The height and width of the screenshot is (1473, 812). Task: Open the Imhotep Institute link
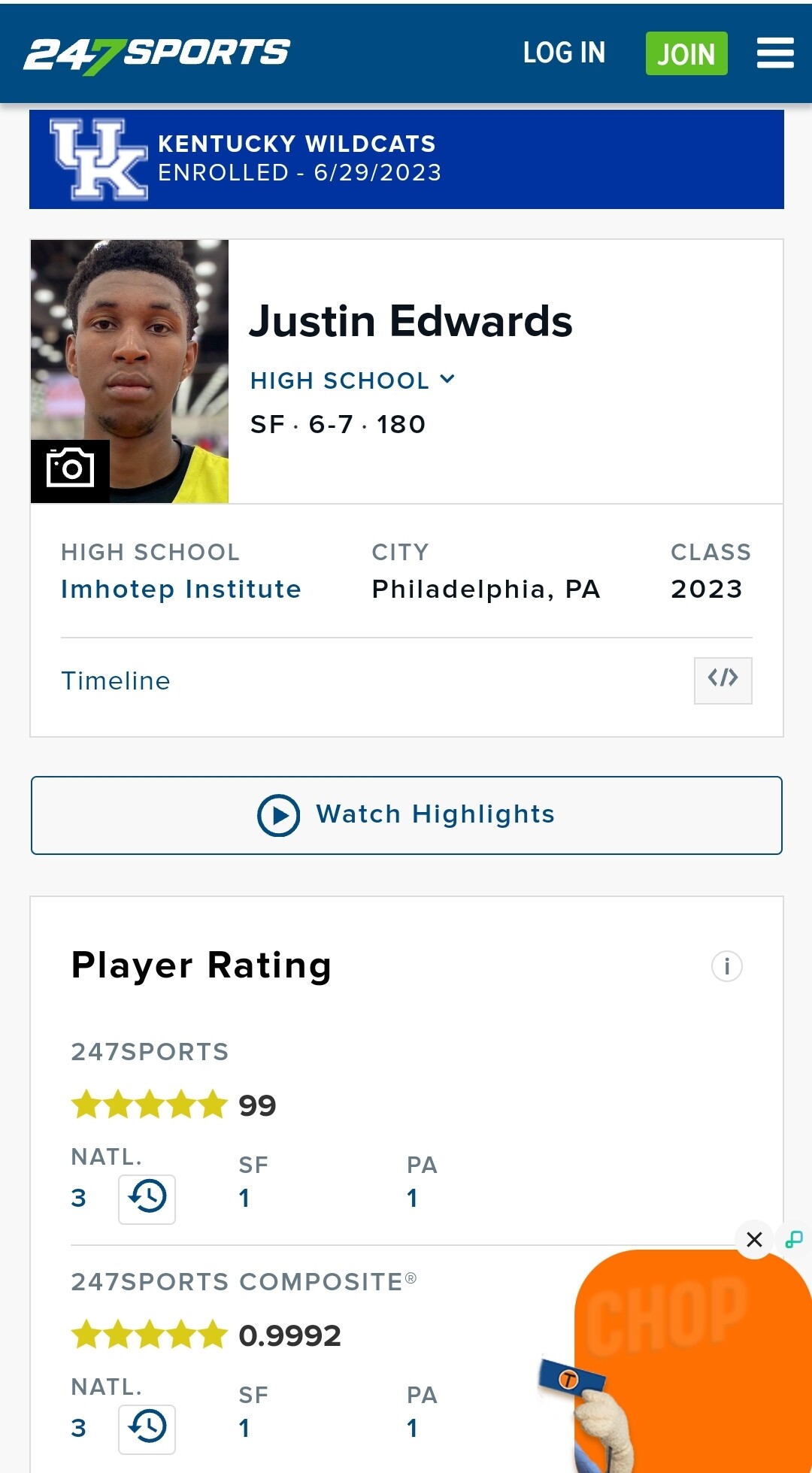pos(180,589)
